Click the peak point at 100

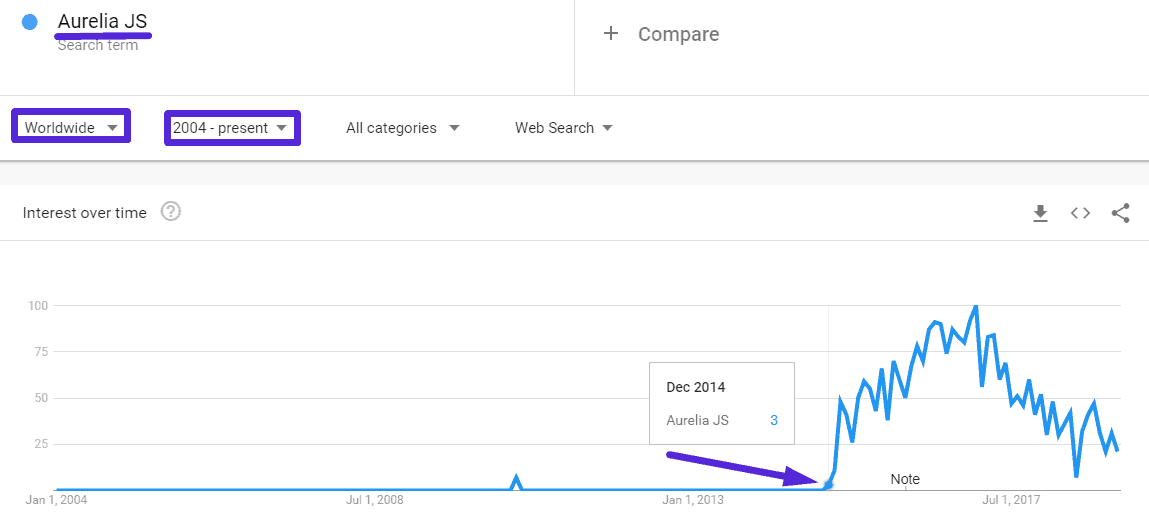pyautogui.click(x=975, y=306)
